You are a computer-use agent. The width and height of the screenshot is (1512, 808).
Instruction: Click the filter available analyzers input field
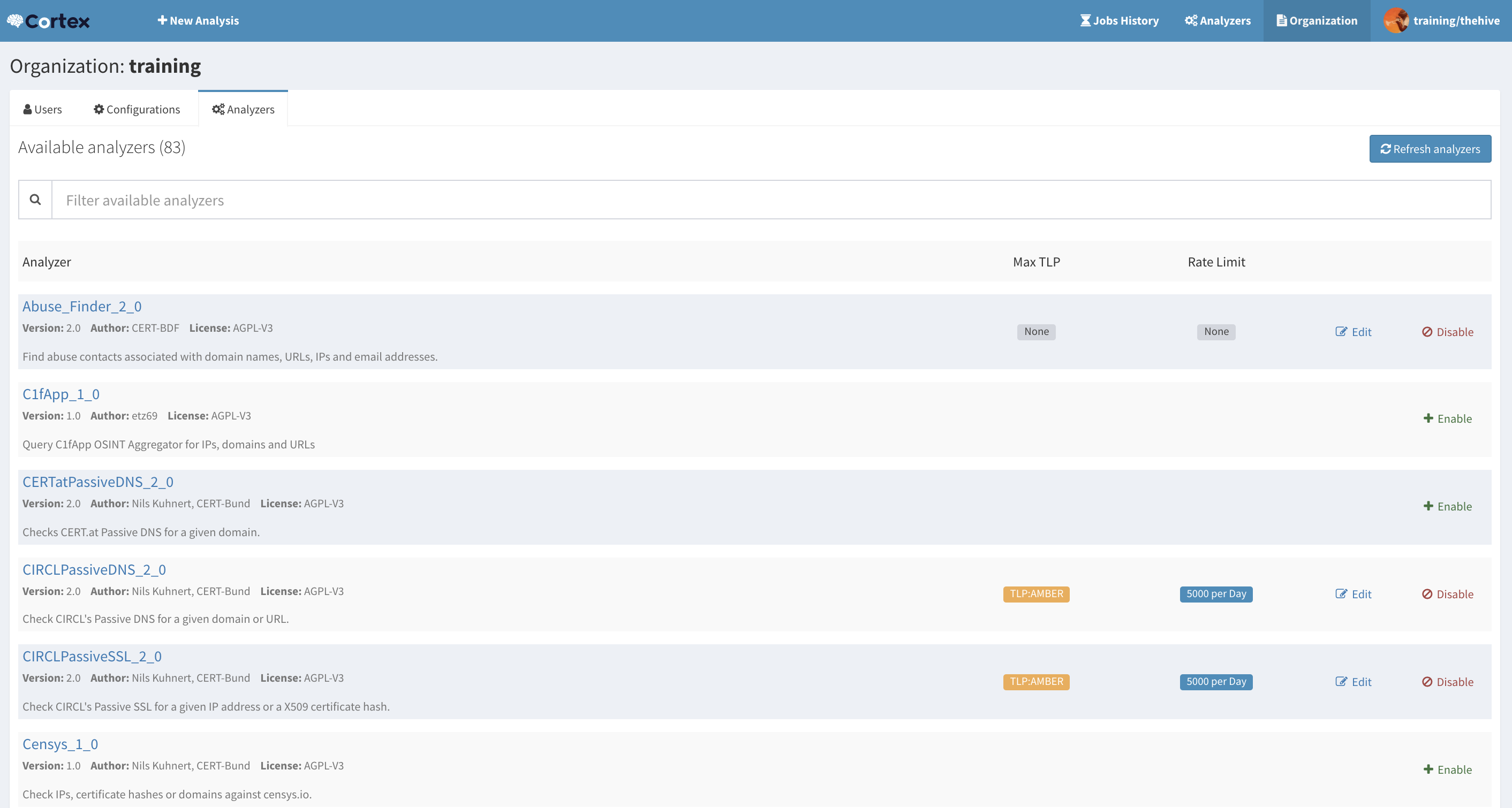coord(771,200)
